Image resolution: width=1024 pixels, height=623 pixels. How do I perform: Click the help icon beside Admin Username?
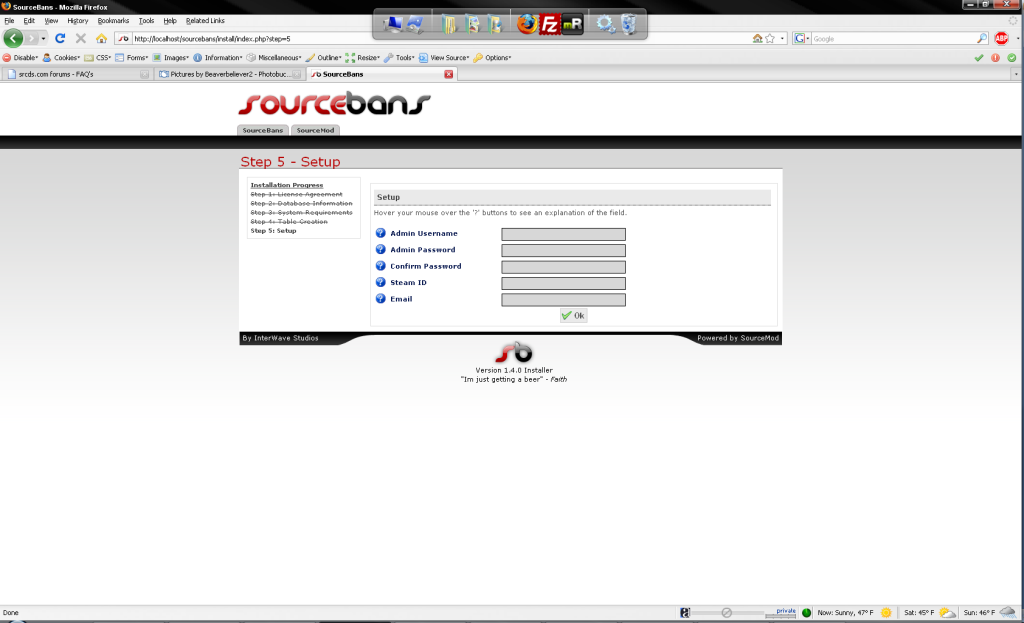coord(380,233)
